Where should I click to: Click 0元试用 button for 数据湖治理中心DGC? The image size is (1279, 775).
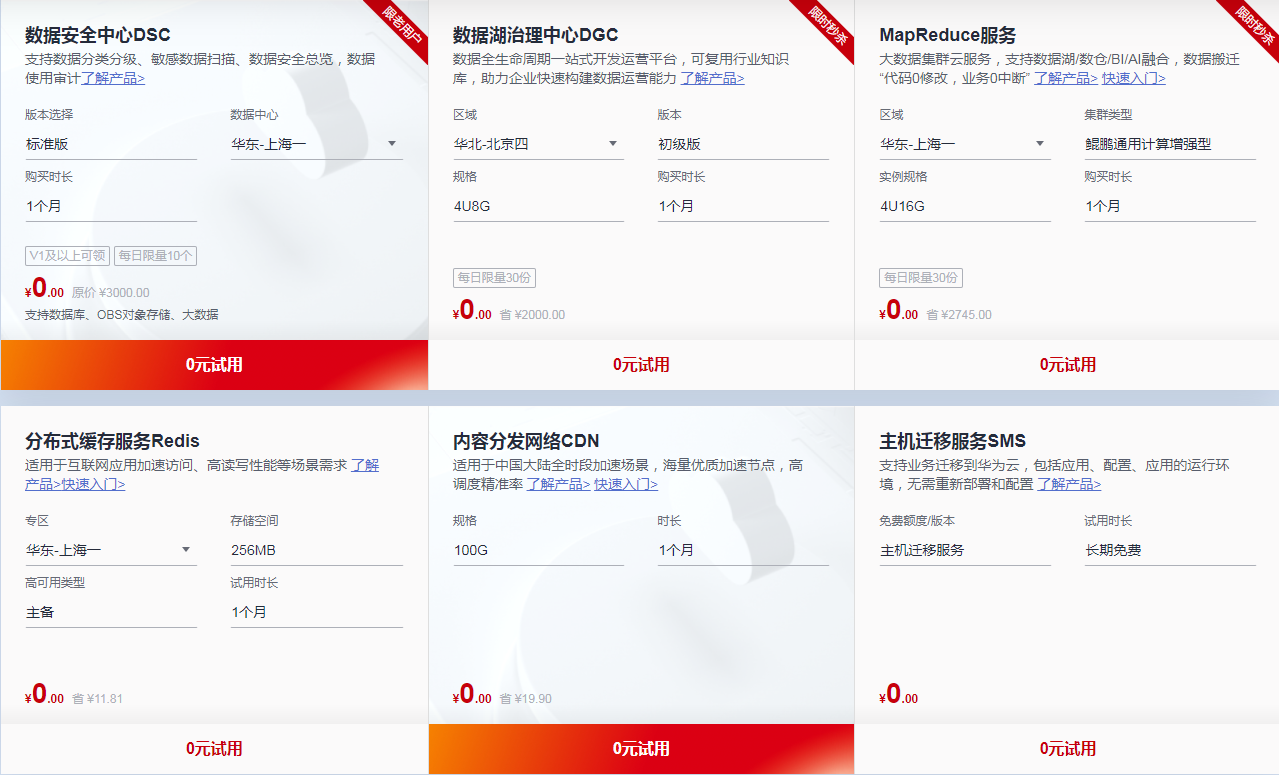coord(641,365)
